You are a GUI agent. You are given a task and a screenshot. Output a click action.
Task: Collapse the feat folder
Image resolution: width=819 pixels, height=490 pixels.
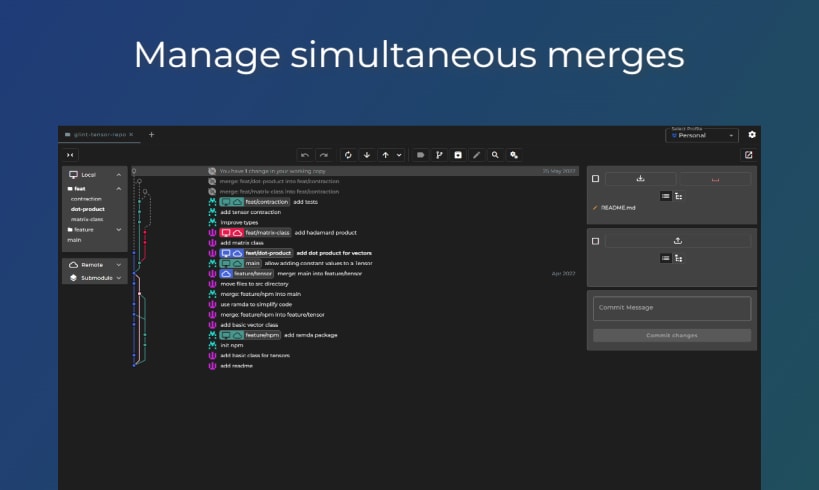[119, 189]
